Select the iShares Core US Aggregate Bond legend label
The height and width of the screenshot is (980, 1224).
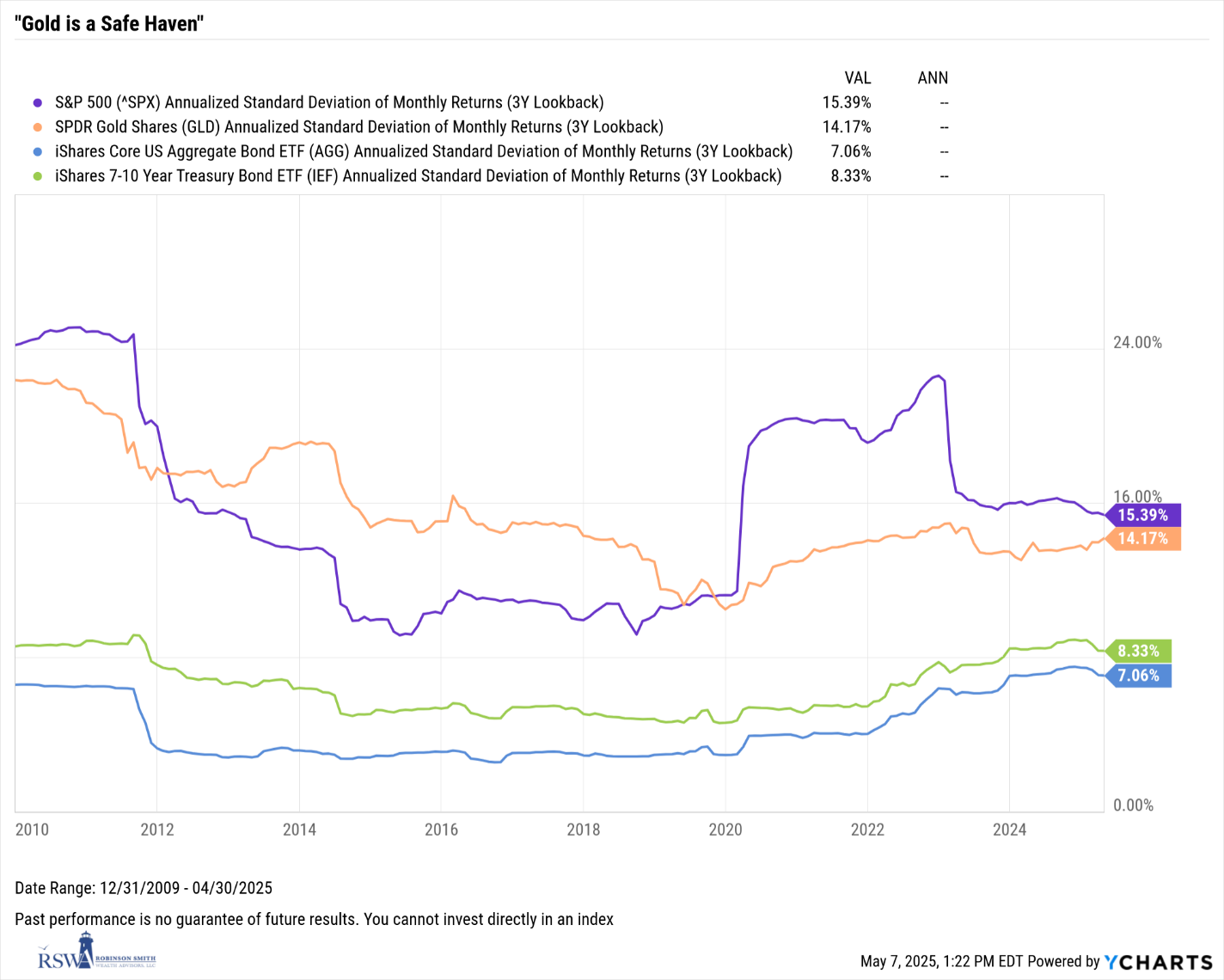point(423,152)
